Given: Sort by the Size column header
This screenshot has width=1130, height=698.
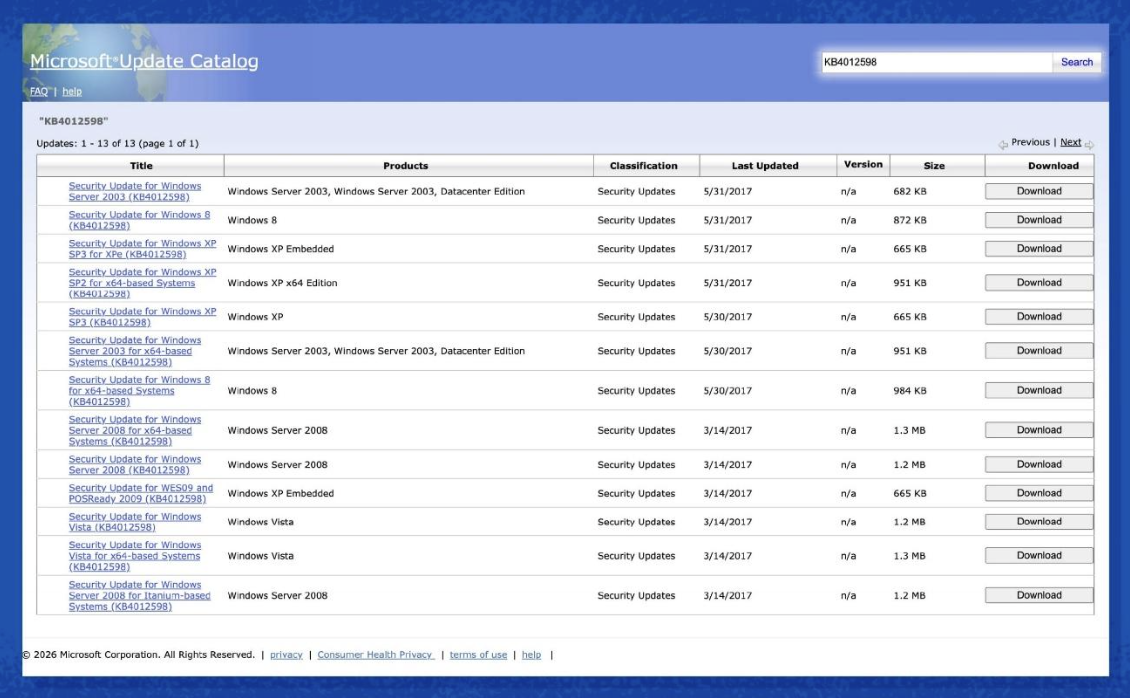Looking at the screenshot, I should 934,166.
